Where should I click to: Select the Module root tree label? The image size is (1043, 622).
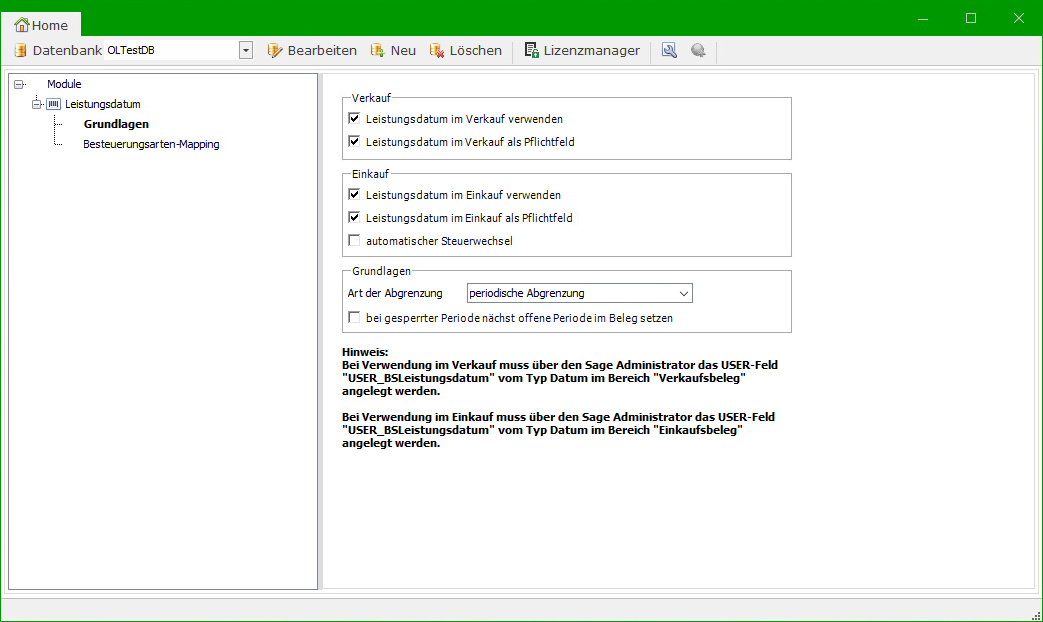click(64, 84)
